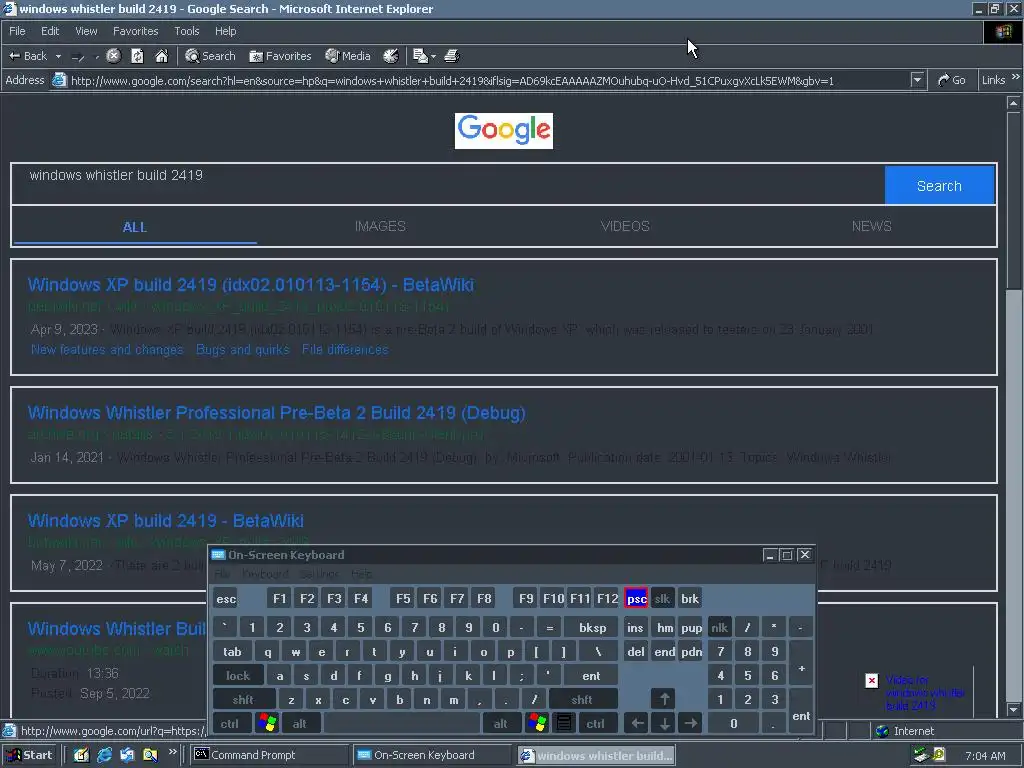Screen dimensions: 1024x768
Task: Toggle the lock key on On-Screen Keyboard
Action: pyautogui.click(x=238, y=676)
